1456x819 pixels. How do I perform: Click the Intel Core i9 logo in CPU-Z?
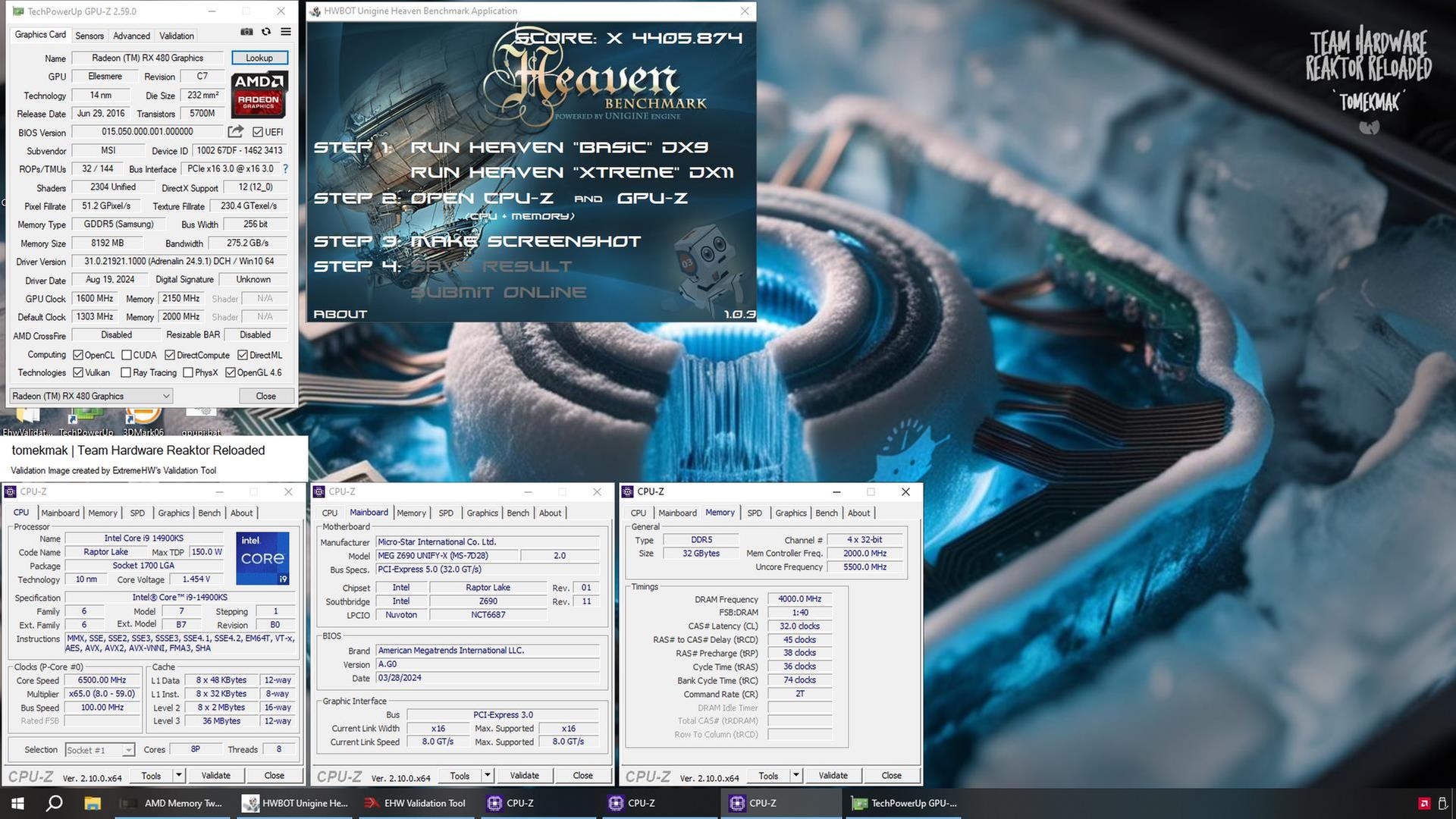pos(262,558)
